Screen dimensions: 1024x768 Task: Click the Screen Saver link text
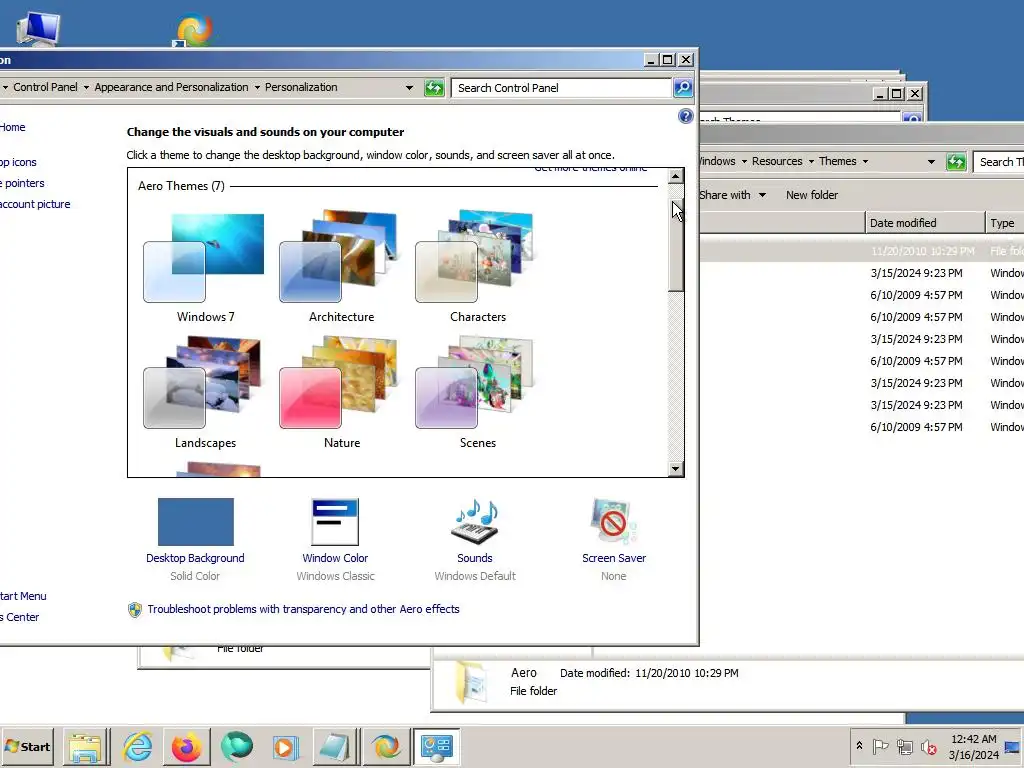pyautogui.click(x=614, y=558)
